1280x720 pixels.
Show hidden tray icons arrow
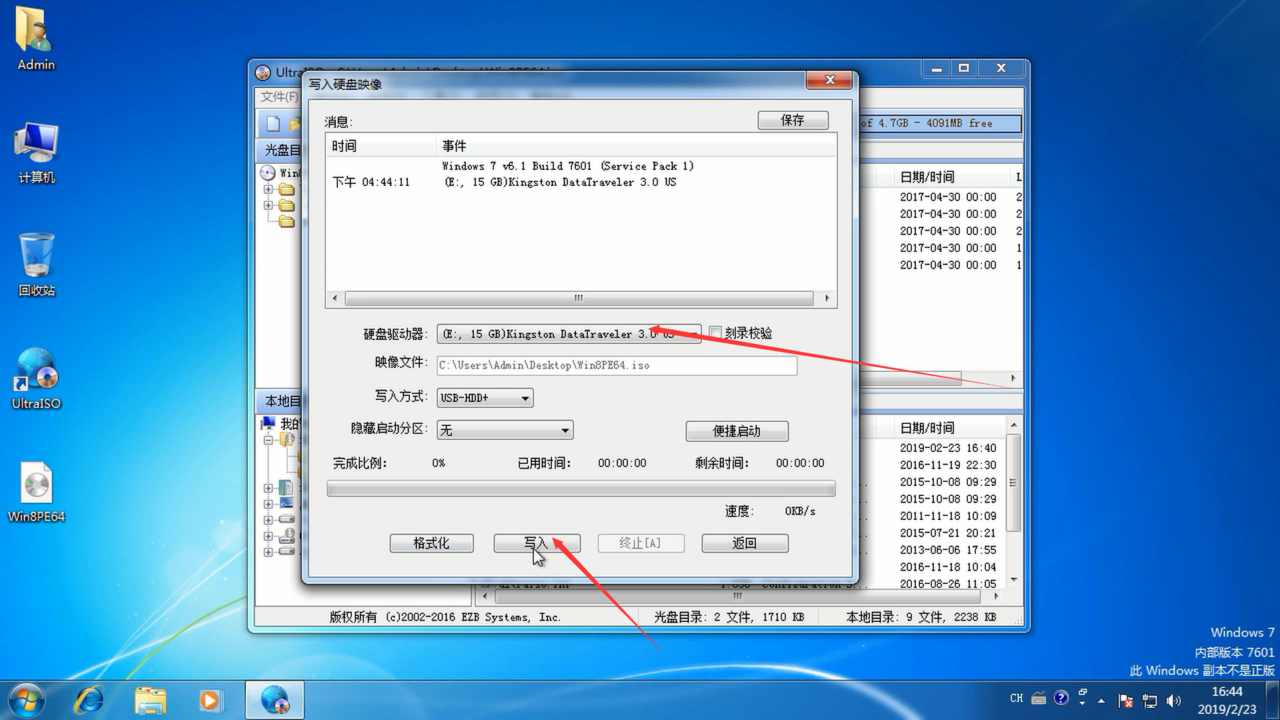(x=1101, y=700)
